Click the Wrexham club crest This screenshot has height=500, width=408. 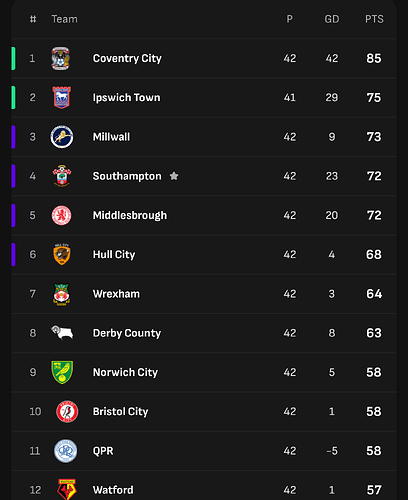[62, 294]
